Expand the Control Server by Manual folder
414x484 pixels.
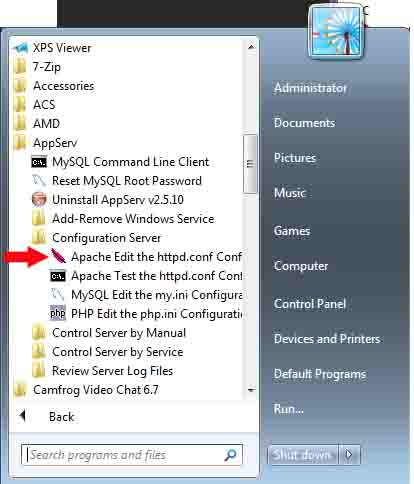point(109,333)
